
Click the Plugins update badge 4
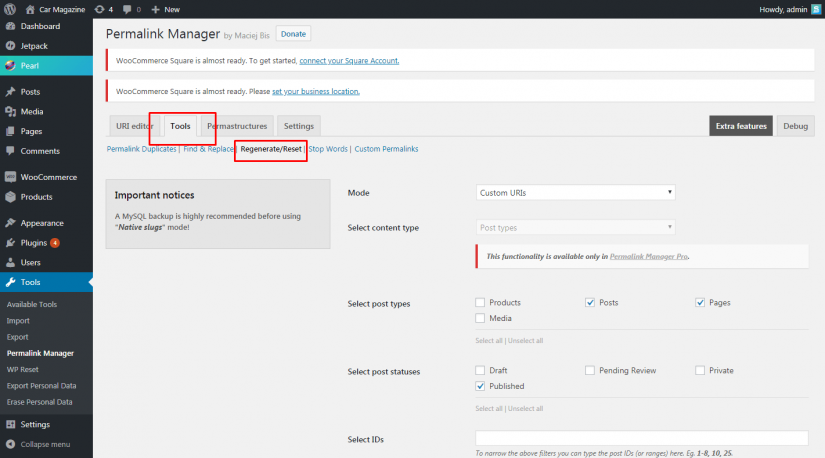[x=55, y=243]
